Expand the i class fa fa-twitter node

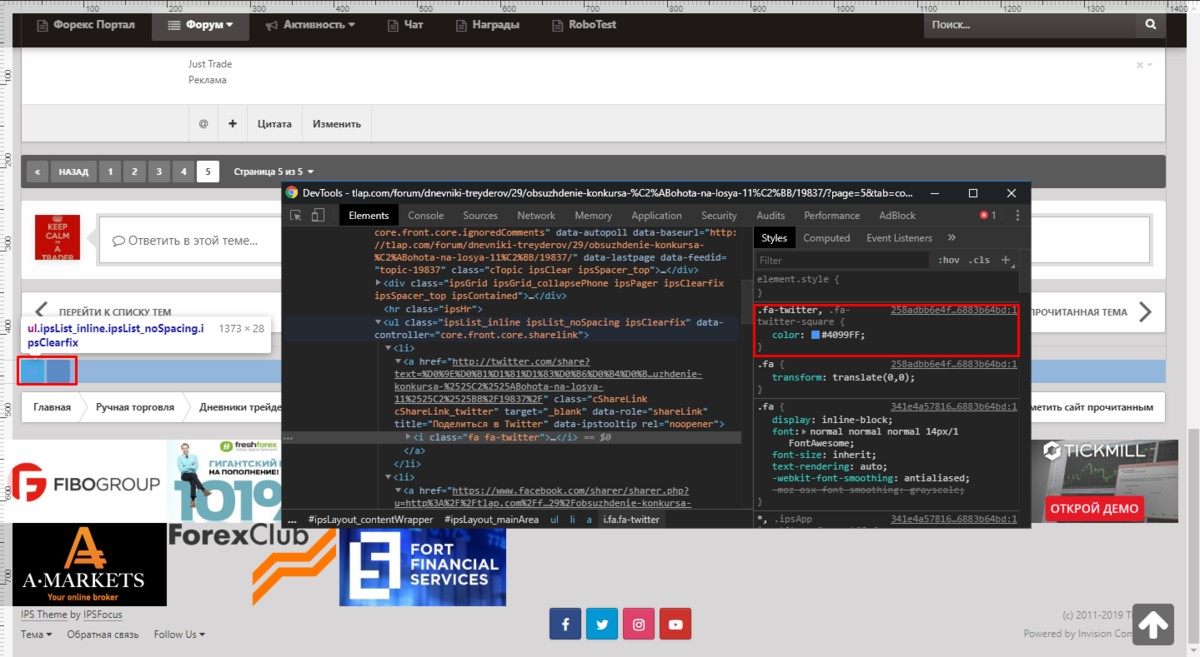[408, 437]
